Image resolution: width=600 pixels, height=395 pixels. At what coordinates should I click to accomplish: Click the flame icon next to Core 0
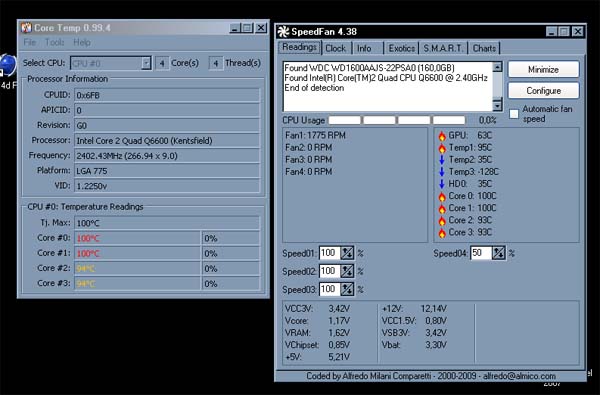tap(442, 196)
